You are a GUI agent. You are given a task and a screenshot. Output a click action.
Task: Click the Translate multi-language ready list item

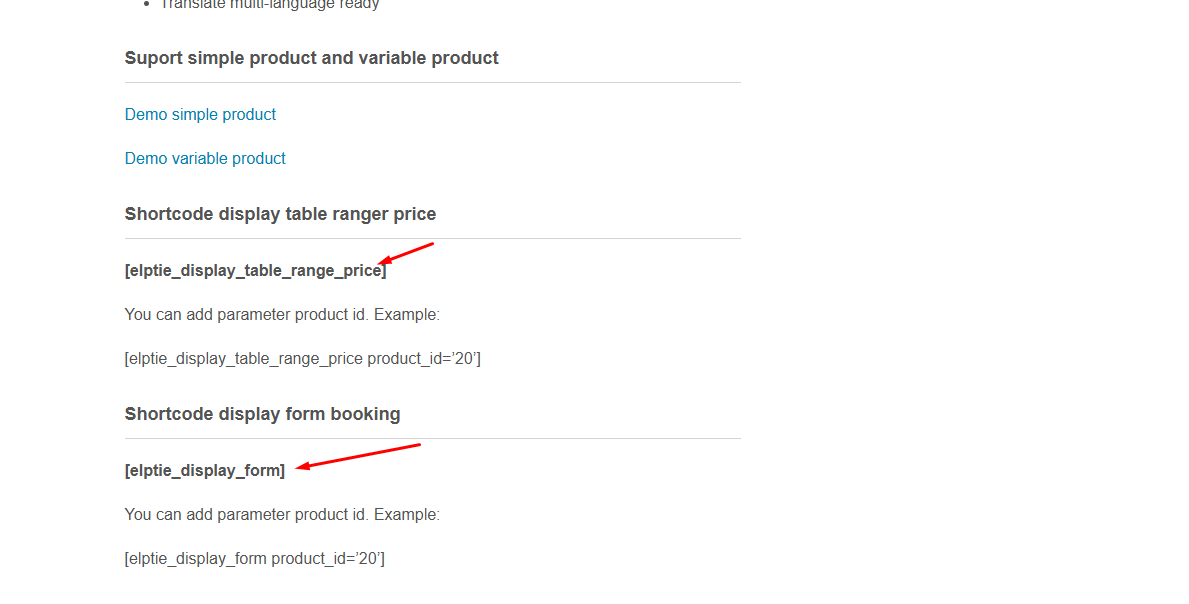point(270,5)
